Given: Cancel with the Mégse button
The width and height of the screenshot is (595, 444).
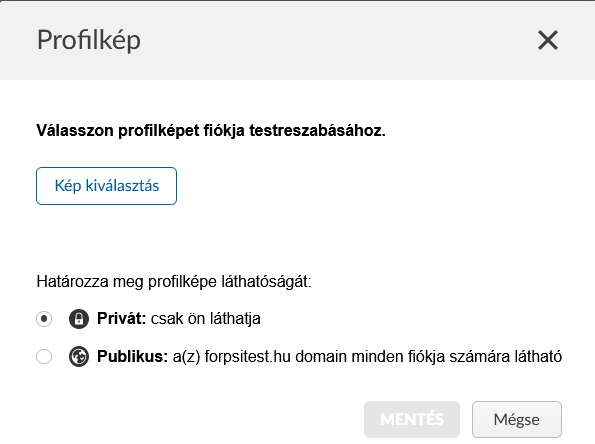Looking at the screenshot, I should [517, 419].
